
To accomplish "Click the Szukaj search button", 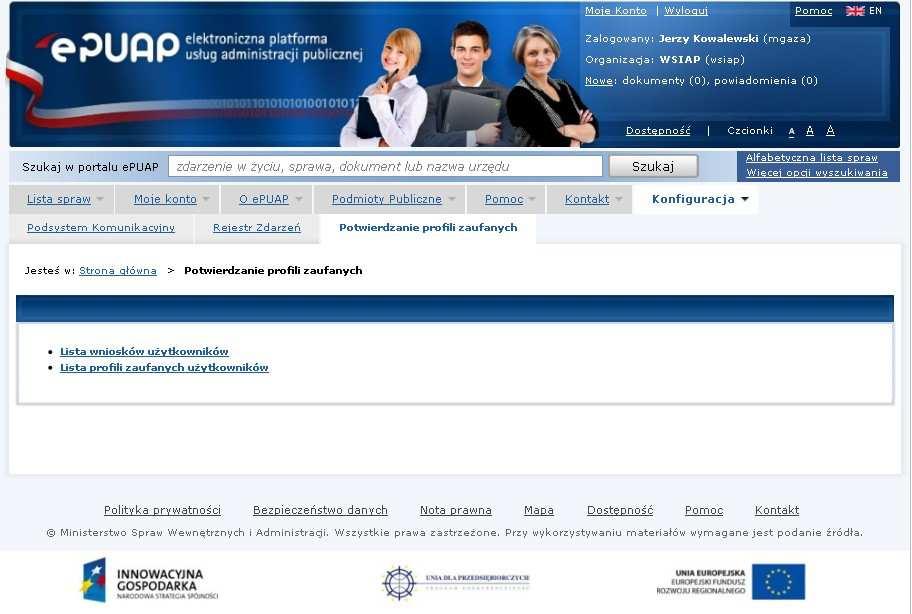I will tap(653, 167).
